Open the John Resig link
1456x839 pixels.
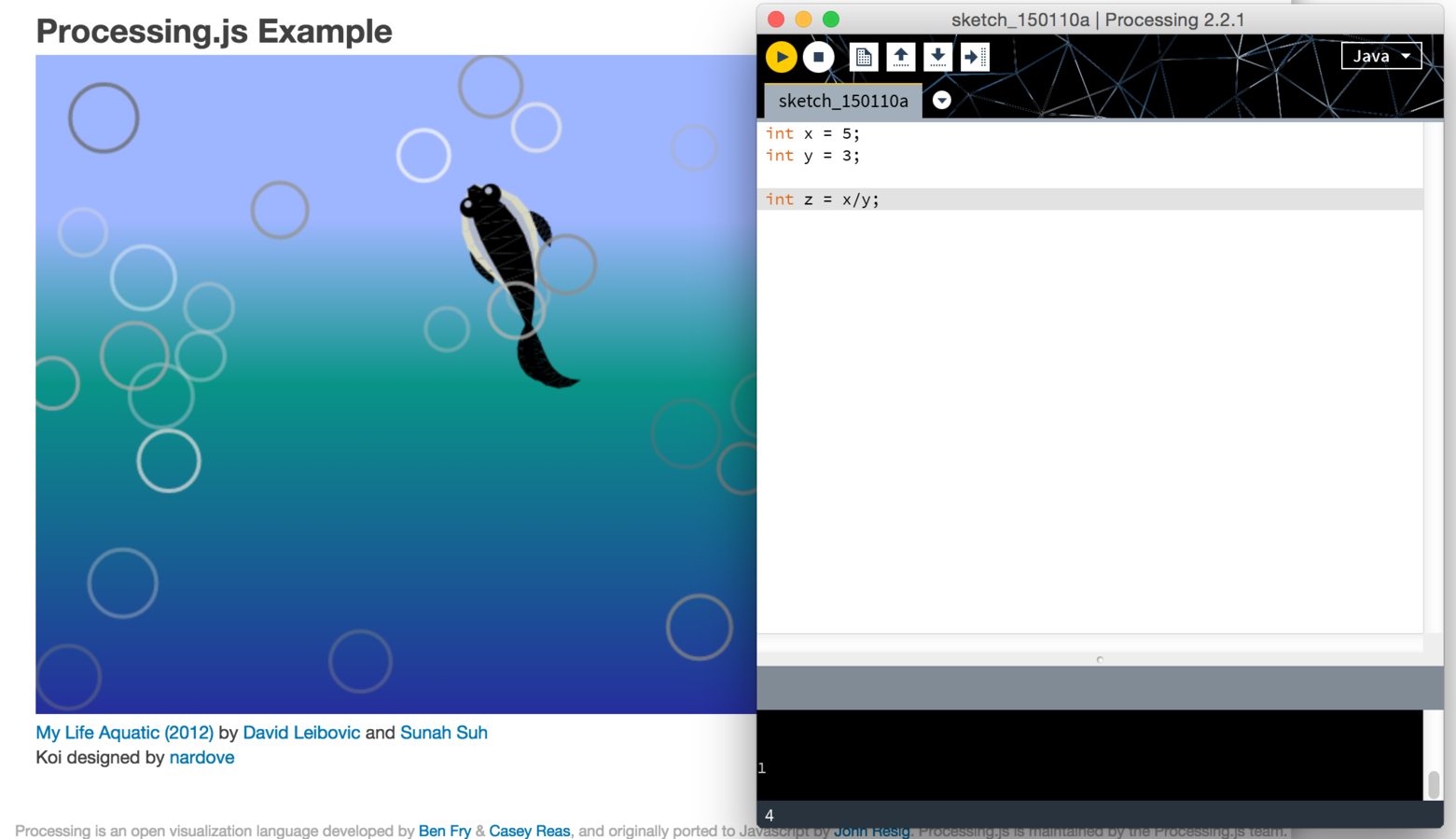pyautogui.click(x=871, y=831)
